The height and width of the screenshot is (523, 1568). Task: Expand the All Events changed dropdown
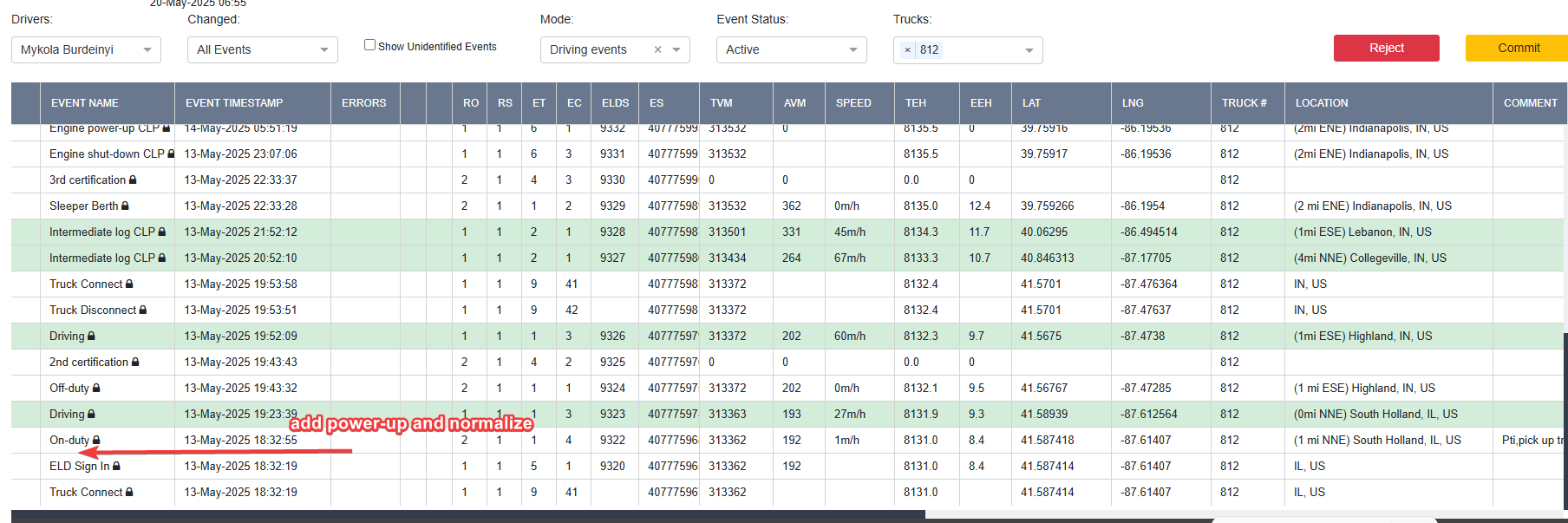[263, 49]
